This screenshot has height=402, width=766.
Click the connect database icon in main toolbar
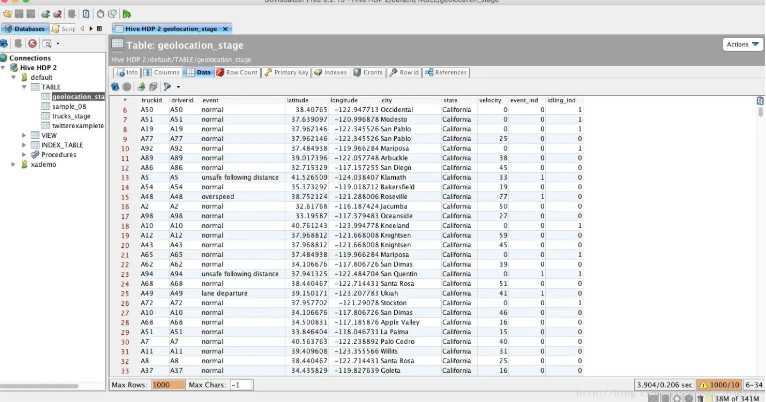coord(45,14)
